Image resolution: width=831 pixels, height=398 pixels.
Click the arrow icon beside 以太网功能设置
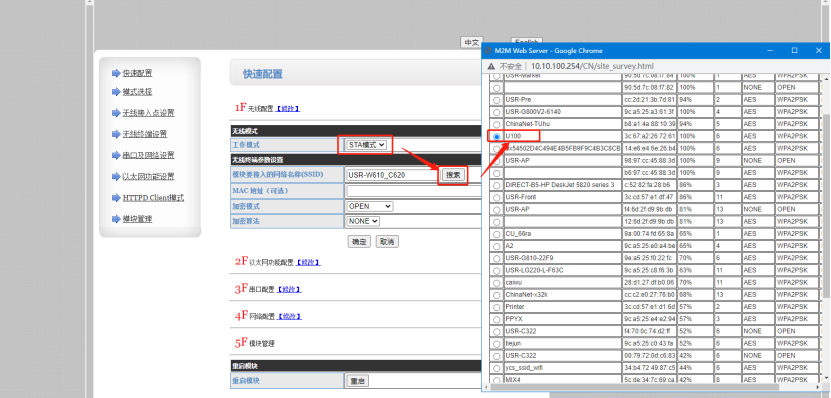tap(116, 176)
